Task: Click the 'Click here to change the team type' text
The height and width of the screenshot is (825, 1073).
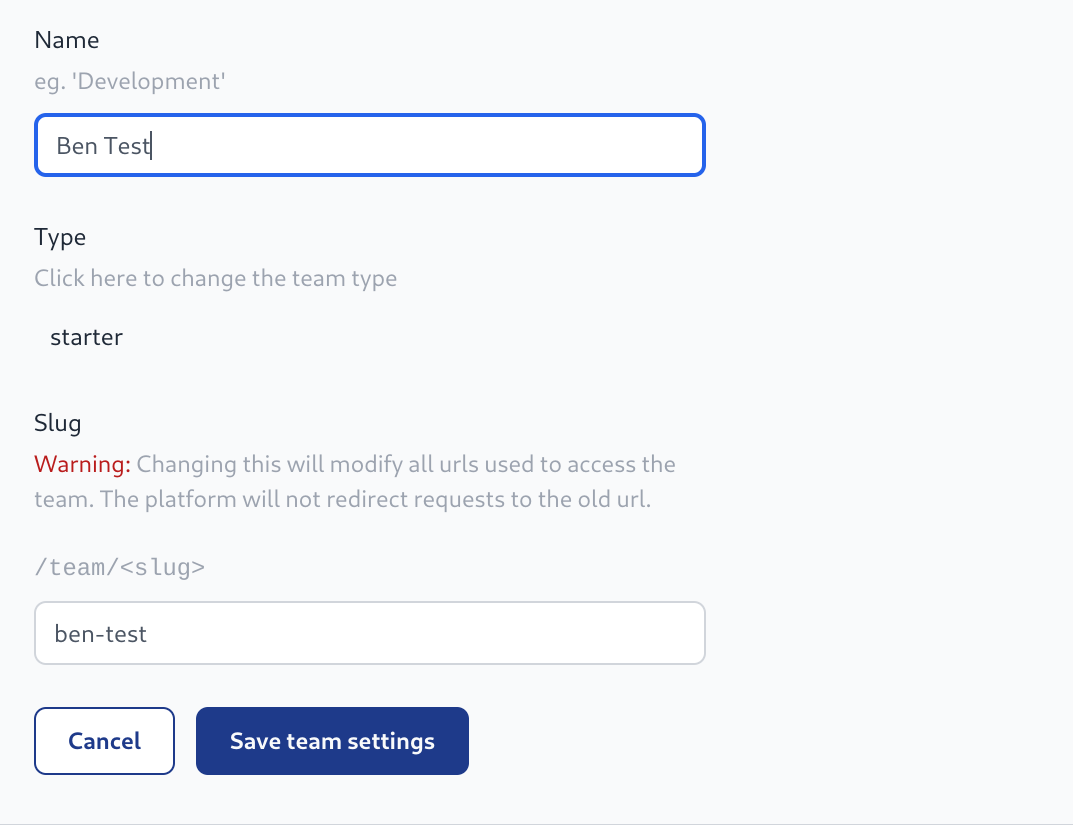Action: click(215, 278)
